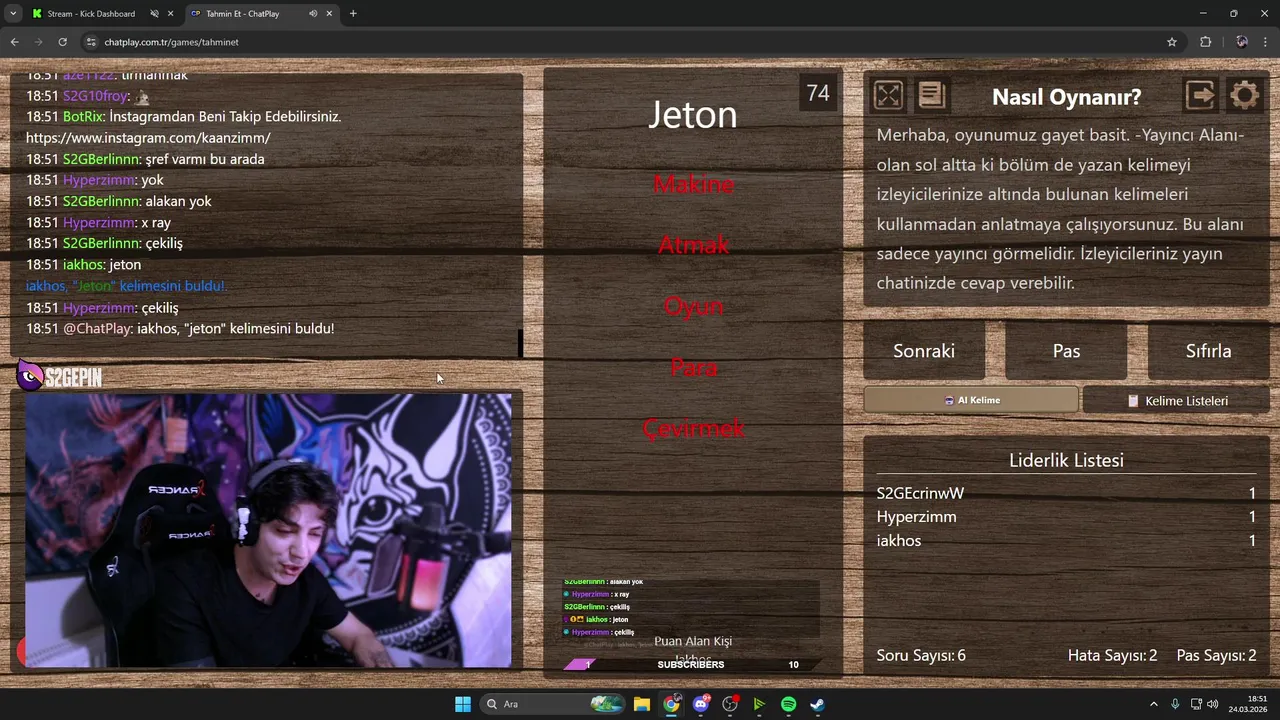This screenshot has height=720, width=1280.
Task: Click the browser forward arrow
Action: [x=38, y=42]
